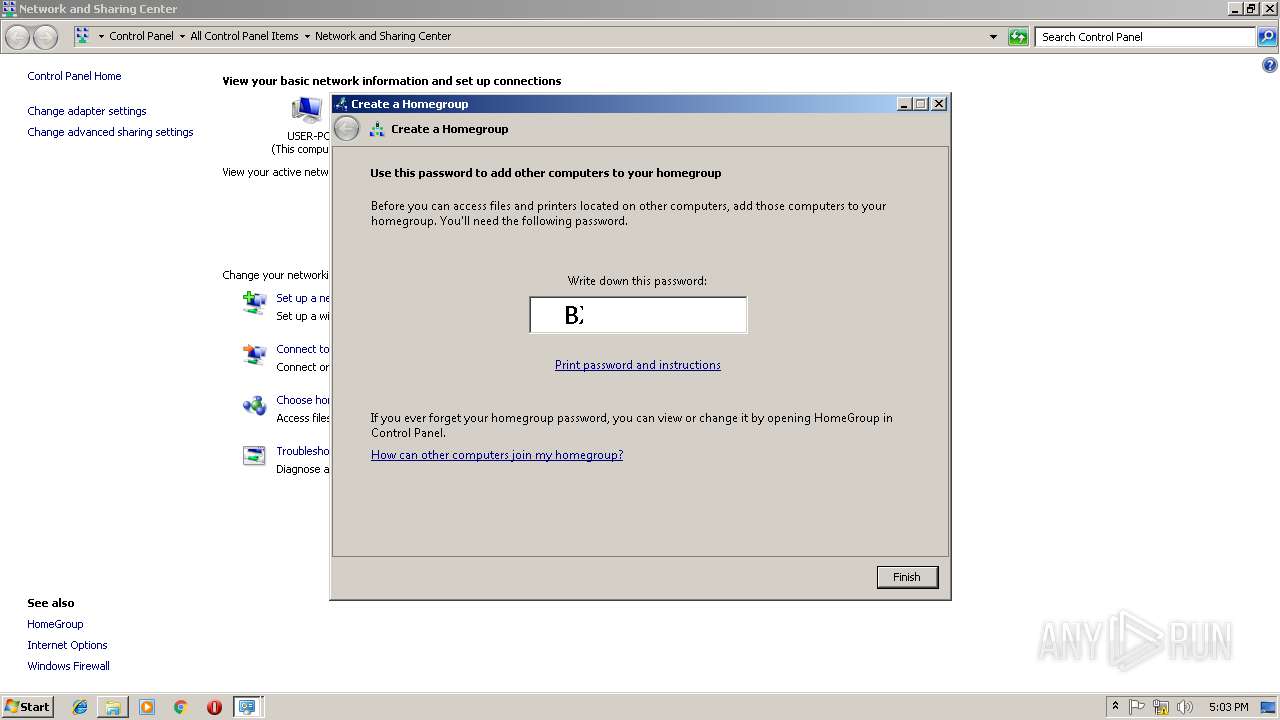Click the homegroup icon beside the dialog heading

coord(377,129)
